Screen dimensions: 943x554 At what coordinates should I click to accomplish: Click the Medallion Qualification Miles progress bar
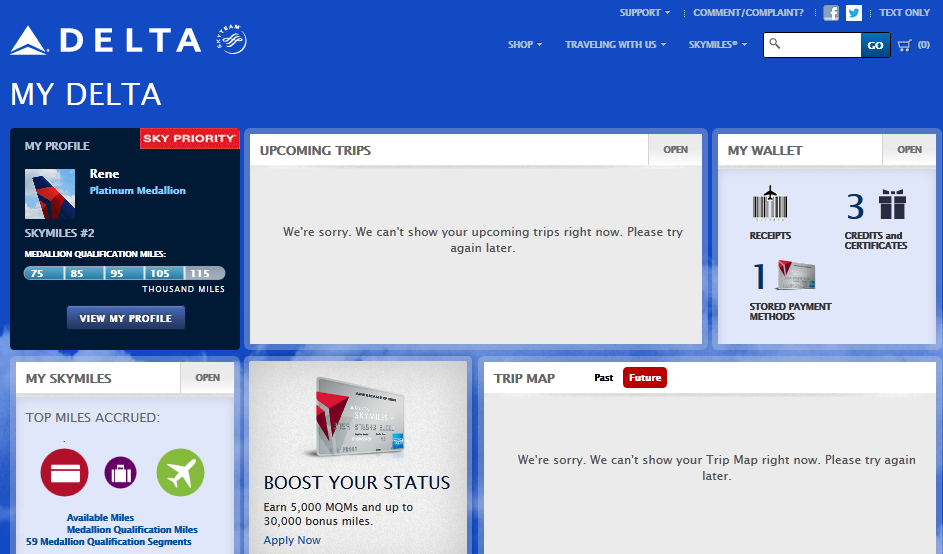click(124, 273)
